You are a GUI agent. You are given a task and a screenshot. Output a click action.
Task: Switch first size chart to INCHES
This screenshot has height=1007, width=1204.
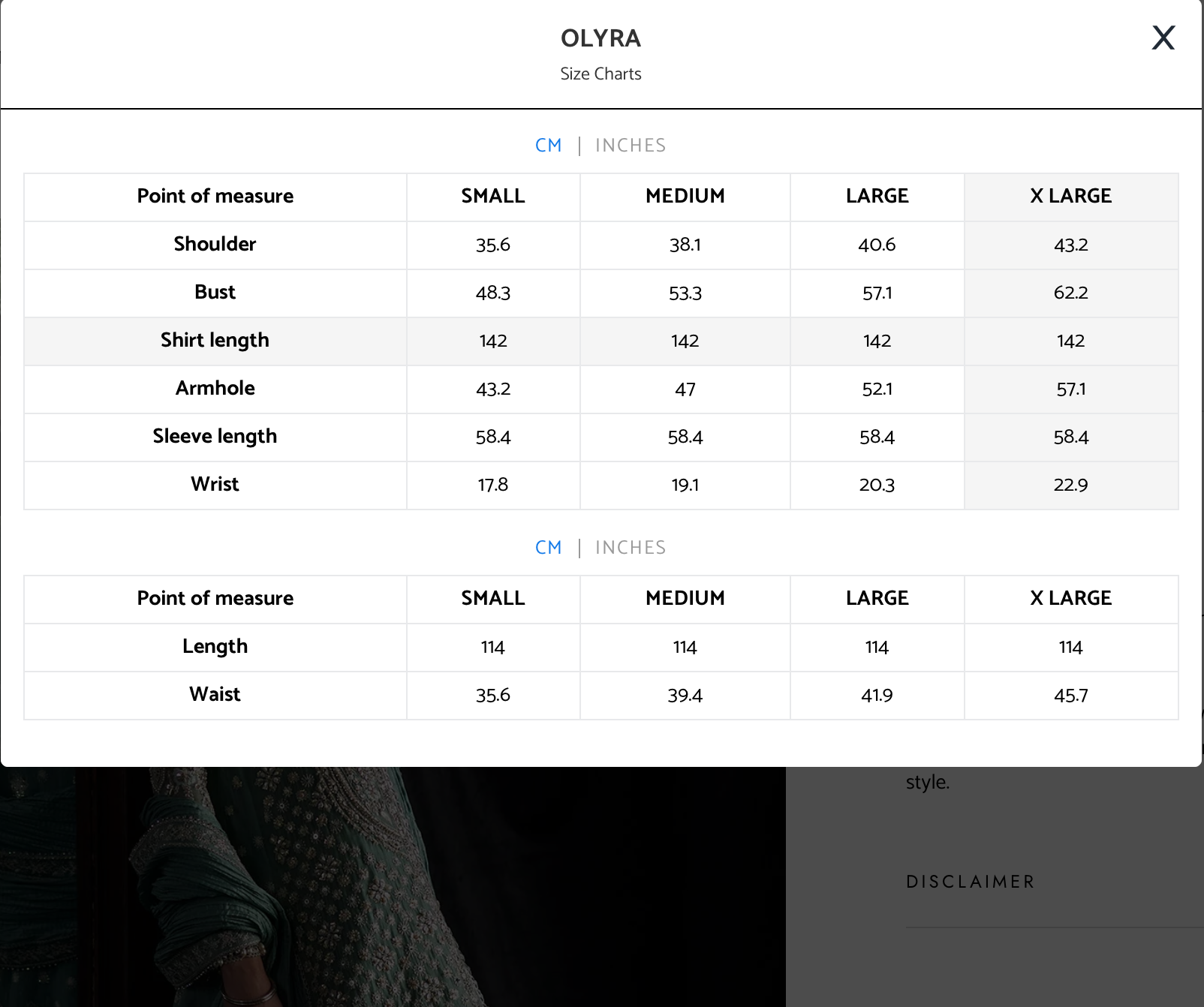point(631,146)
